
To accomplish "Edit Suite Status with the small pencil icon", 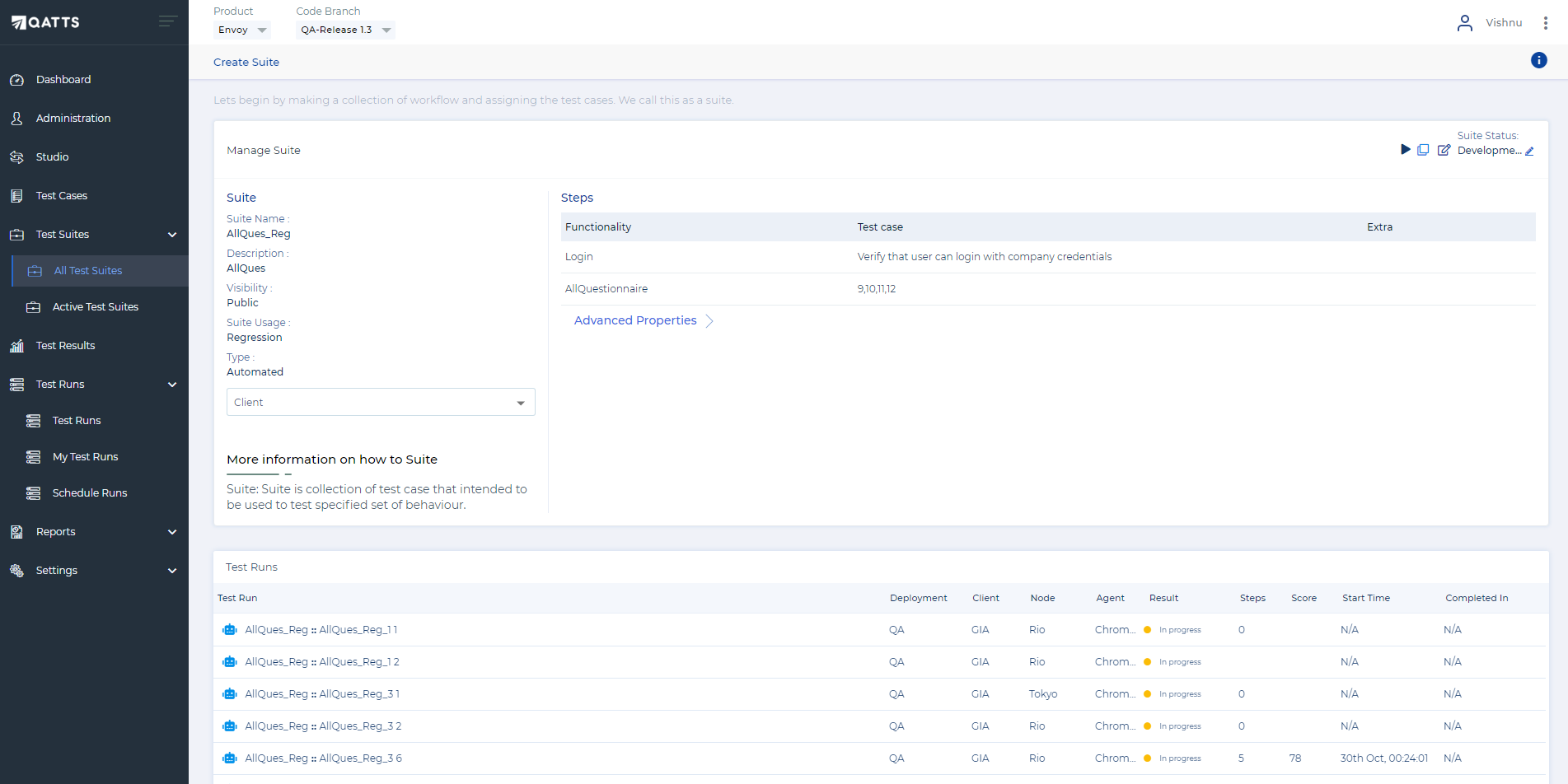I will (x=1531, y=152).
